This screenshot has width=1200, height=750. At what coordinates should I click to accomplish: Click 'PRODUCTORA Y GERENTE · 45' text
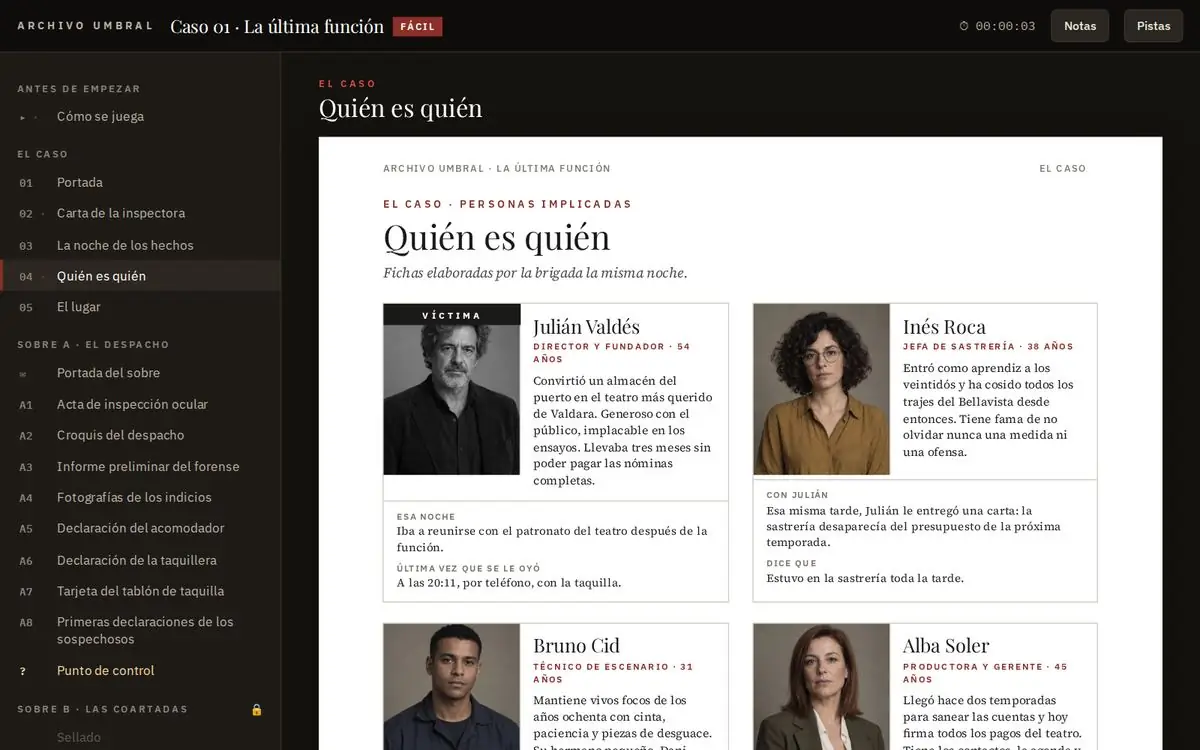tap(985, 666)
